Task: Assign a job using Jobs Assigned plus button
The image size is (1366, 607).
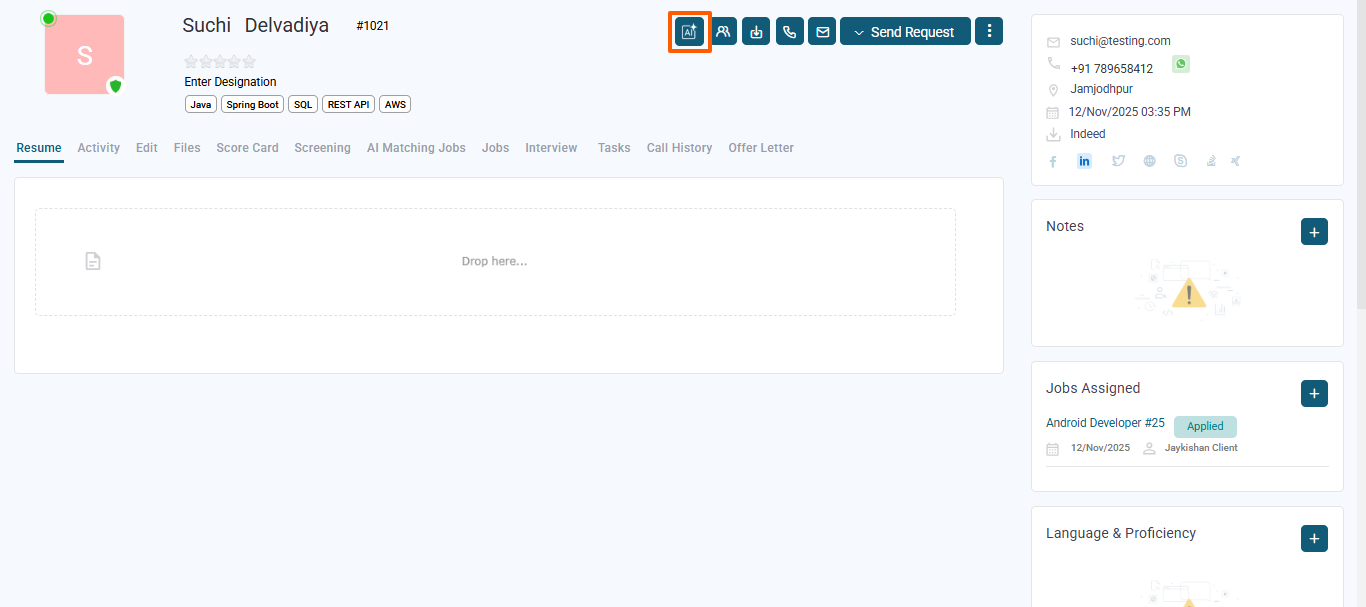Action: (x=1314, y=394)
